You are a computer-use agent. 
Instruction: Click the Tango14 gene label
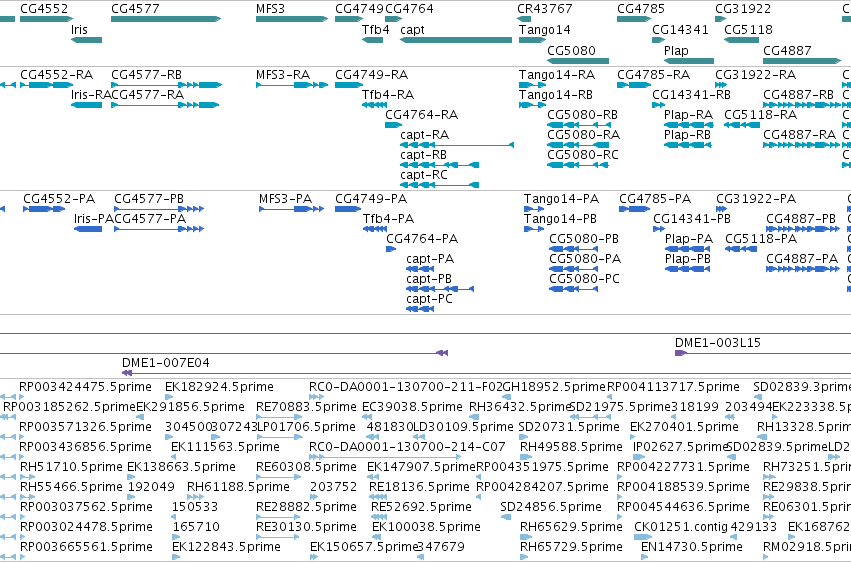point(544,30)
